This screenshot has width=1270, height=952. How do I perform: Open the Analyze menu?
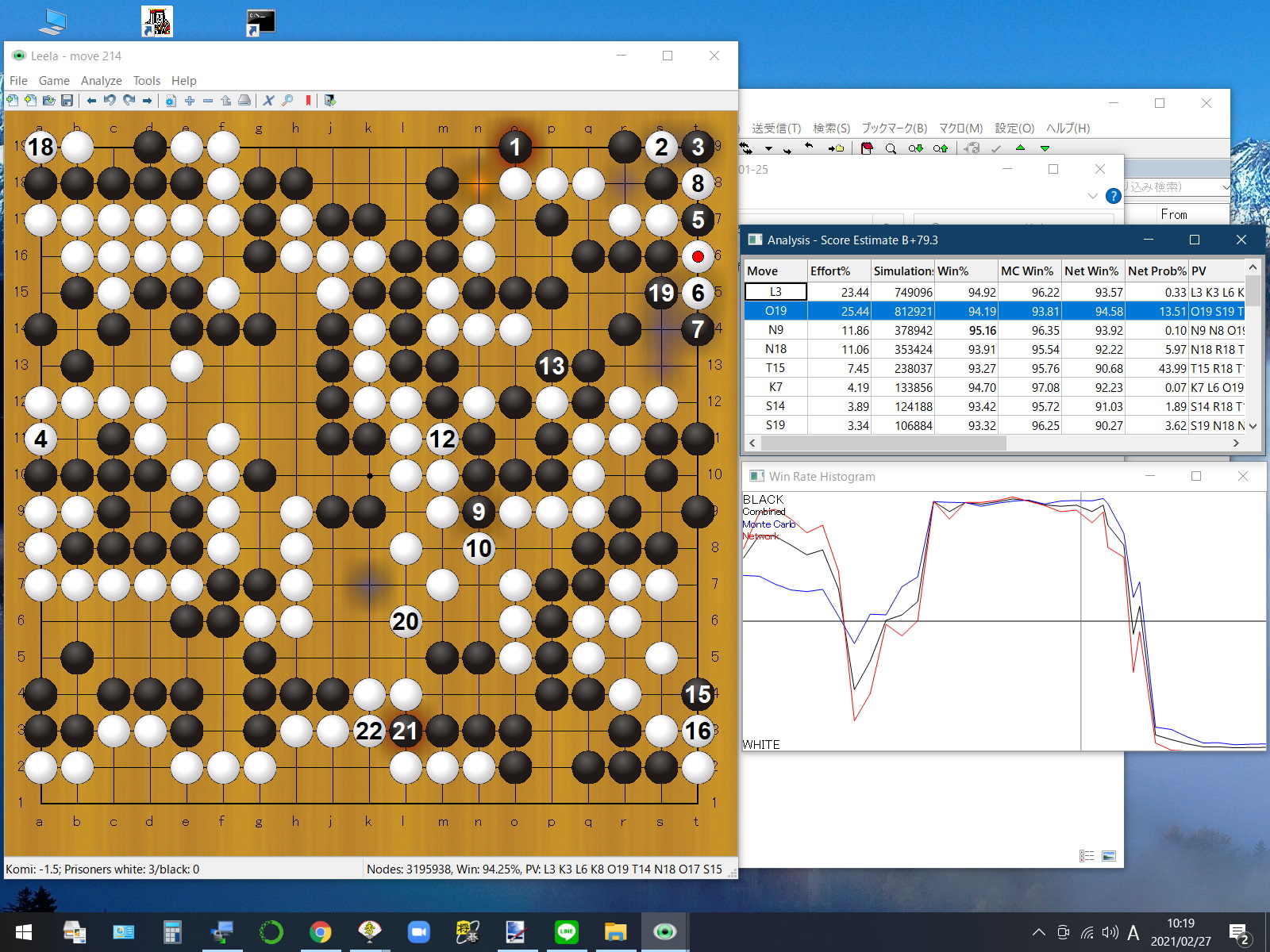point(101,81)
